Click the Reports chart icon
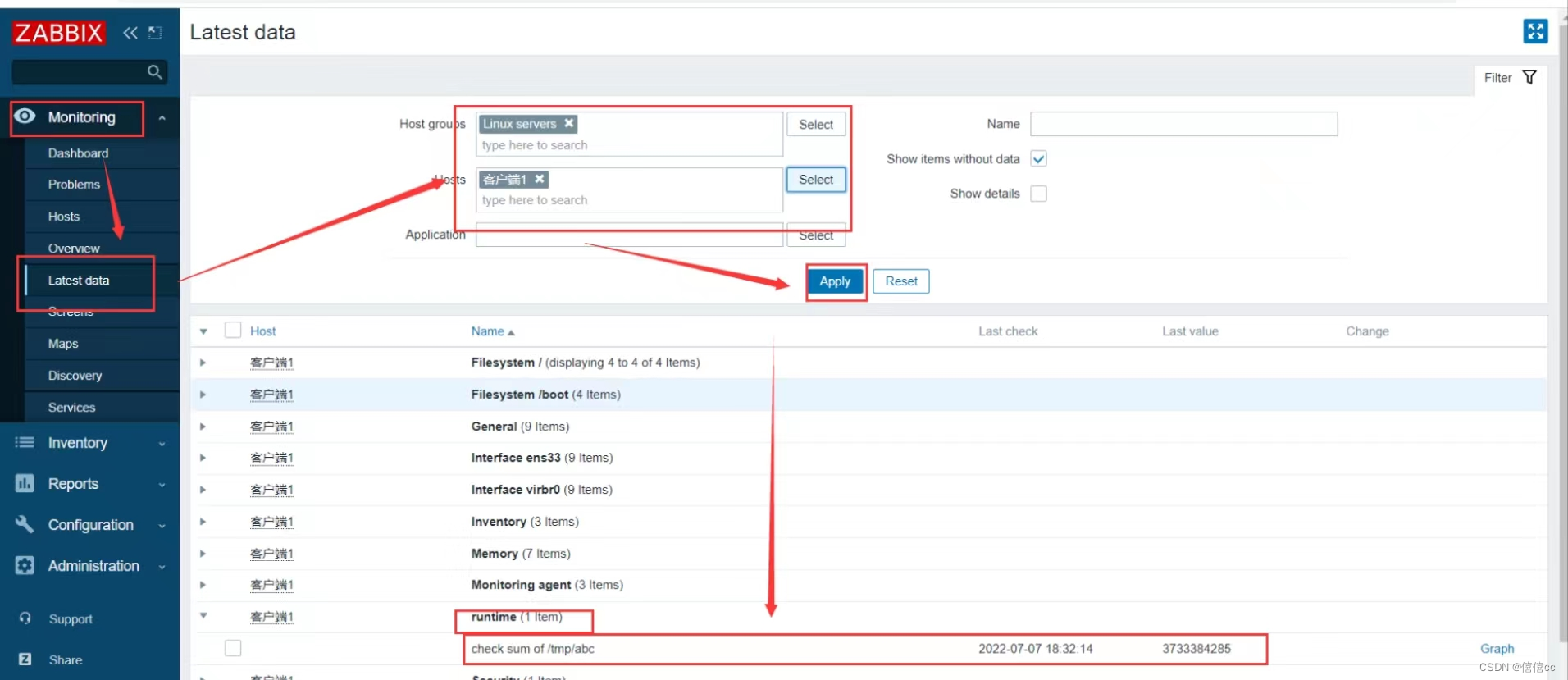The height and width of the screenshot is (680, 1568). (25, 484)
